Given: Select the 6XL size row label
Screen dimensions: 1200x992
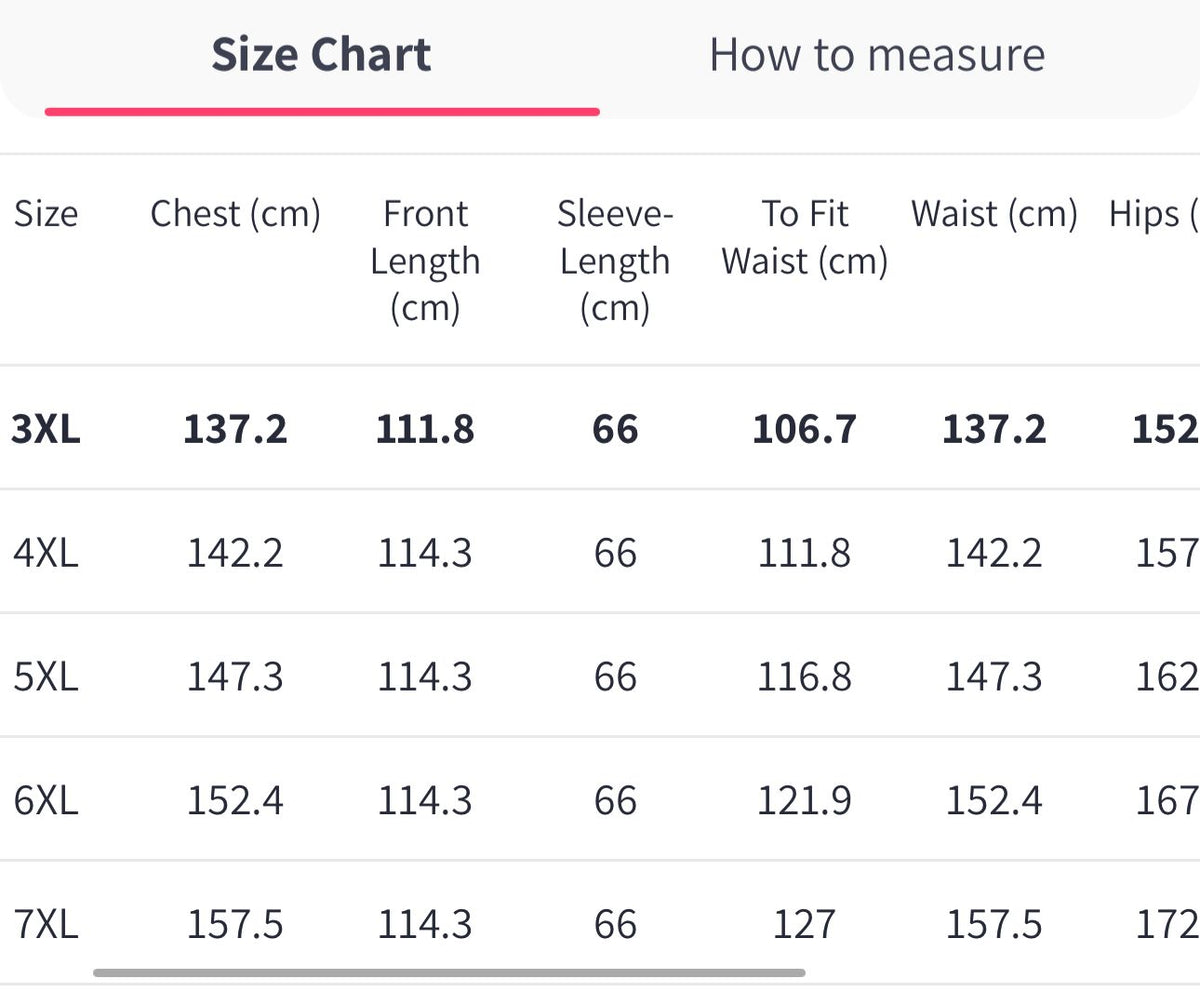Looking at the screenshot, I should tap(46, 800).
